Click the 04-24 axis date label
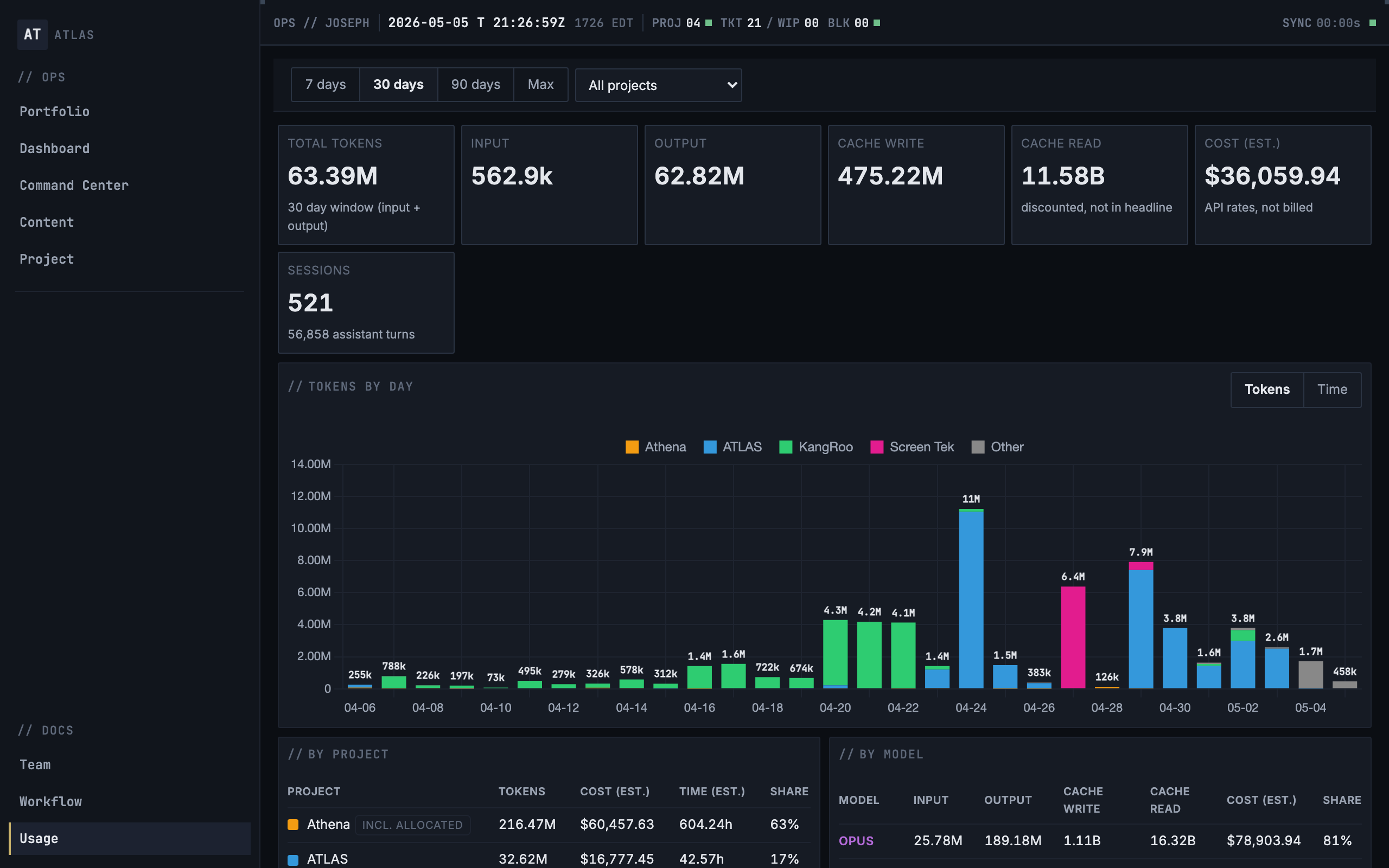The image size is (1389, 868). 971,707
